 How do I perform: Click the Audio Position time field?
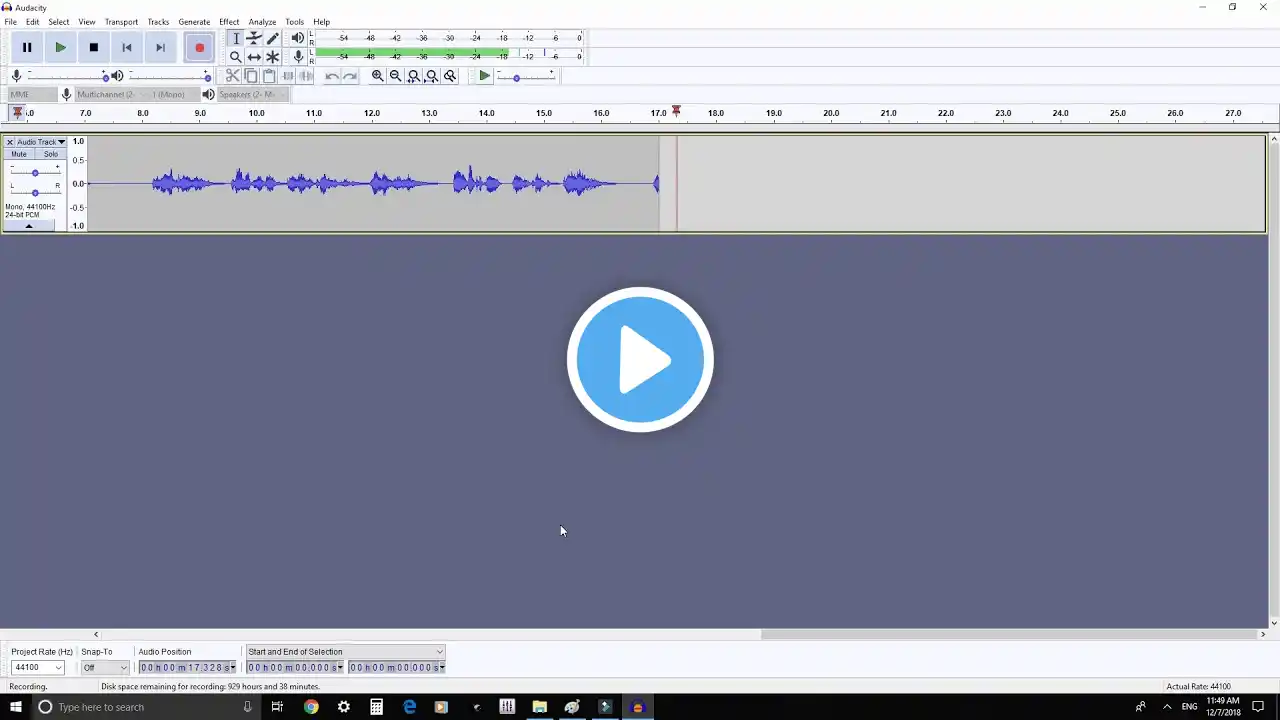pyautogui.click(x=188, y=667)
